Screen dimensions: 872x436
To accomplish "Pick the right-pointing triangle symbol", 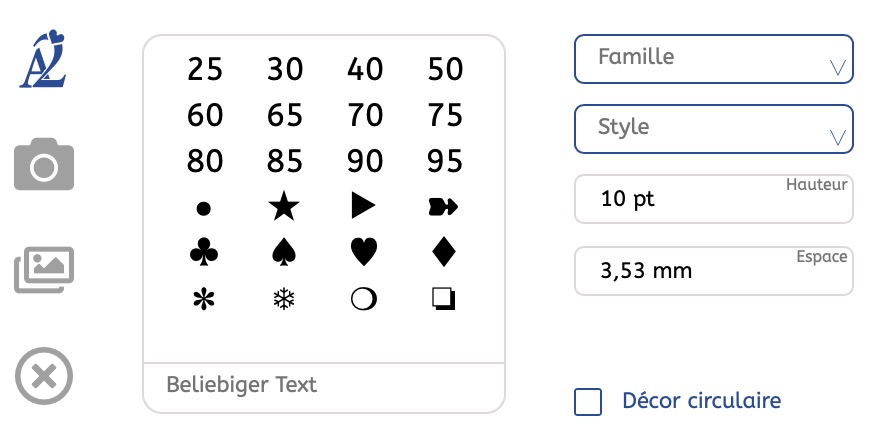I will pos(364,207).
